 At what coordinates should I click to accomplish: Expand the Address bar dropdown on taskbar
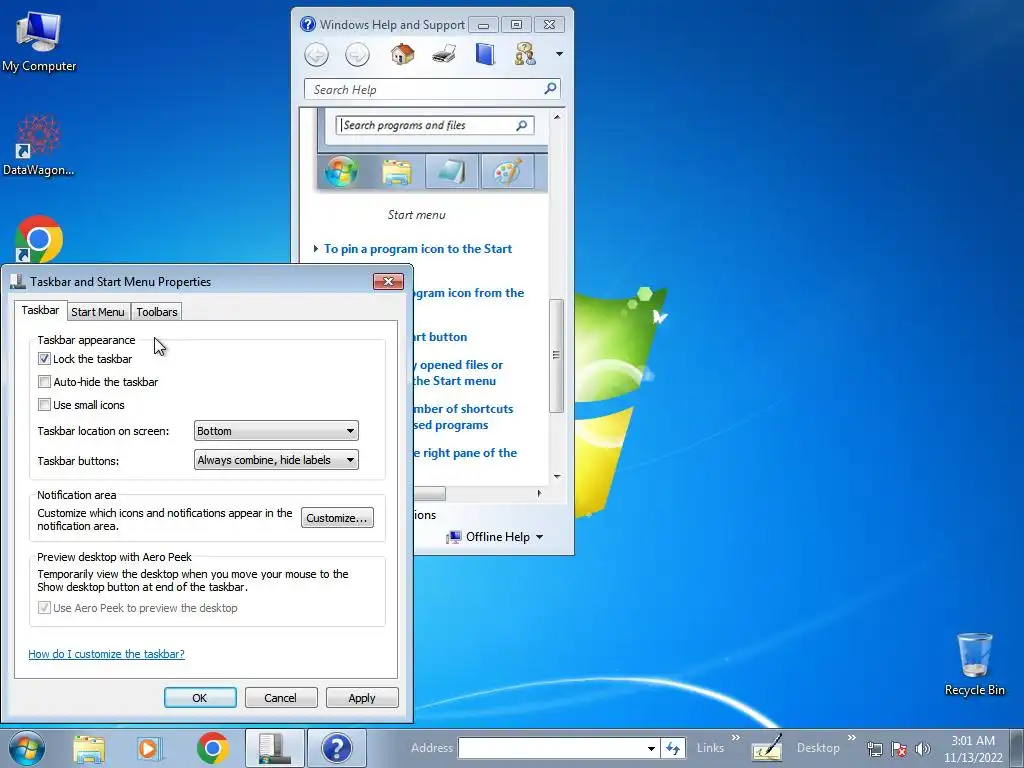(x=651, y=748)
